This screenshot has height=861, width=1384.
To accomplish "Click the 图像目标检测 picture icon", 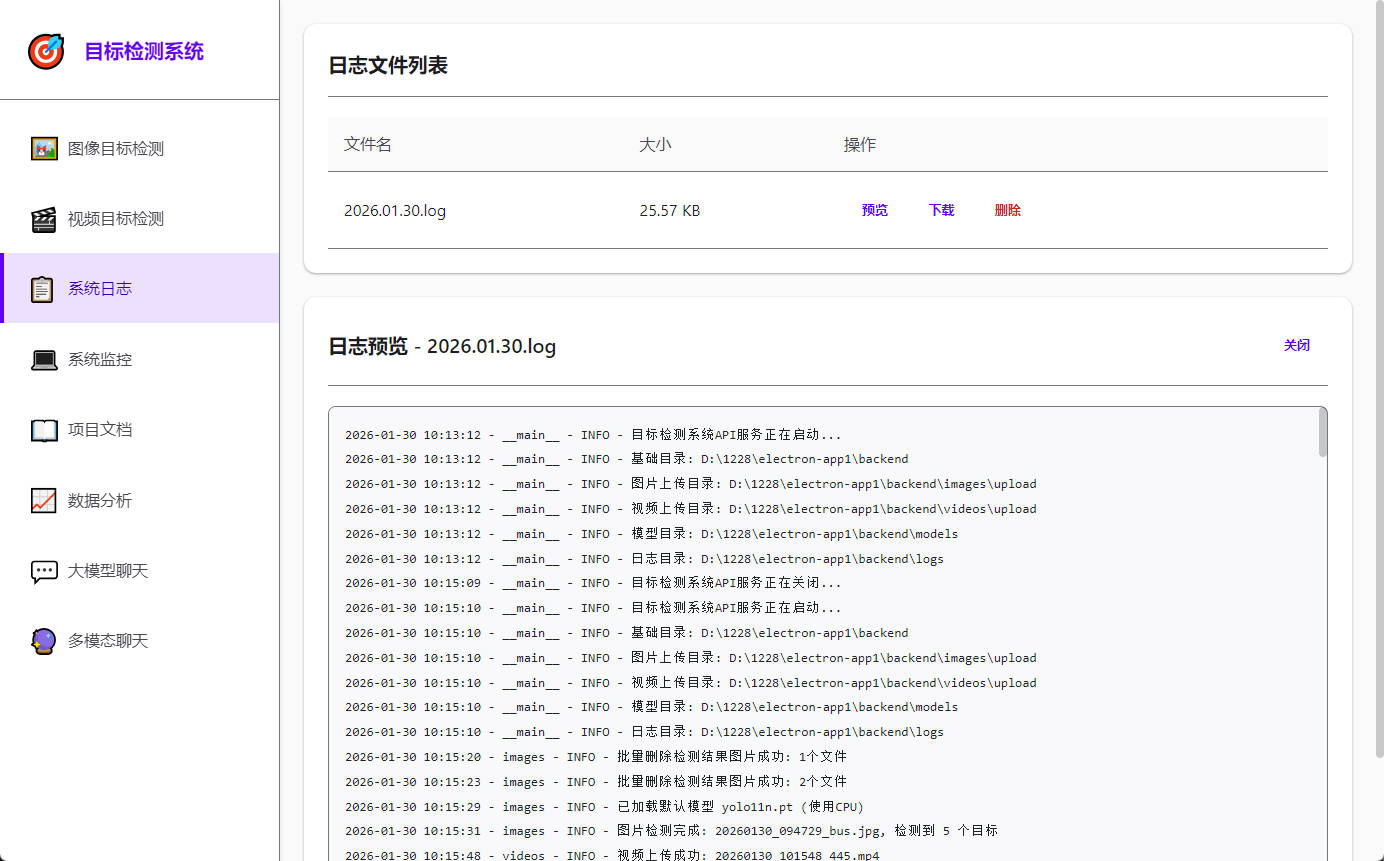I will (44, 149).
